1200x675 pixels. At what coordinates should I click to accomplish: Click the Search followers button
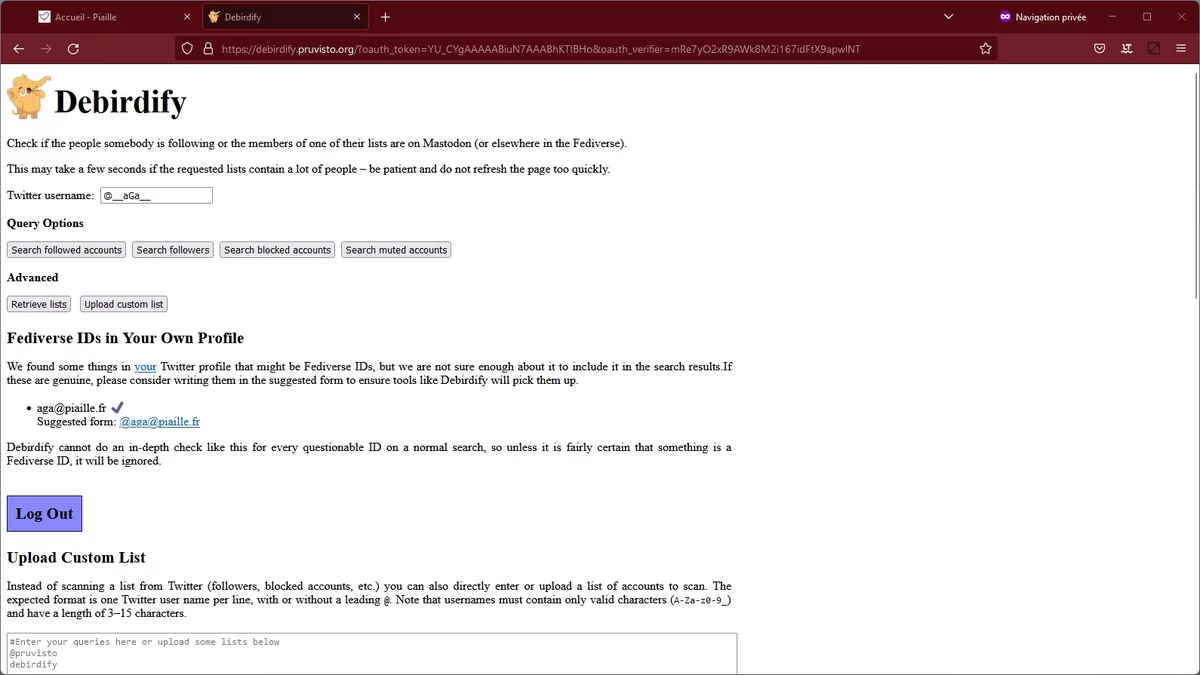(x=173, y=250)
